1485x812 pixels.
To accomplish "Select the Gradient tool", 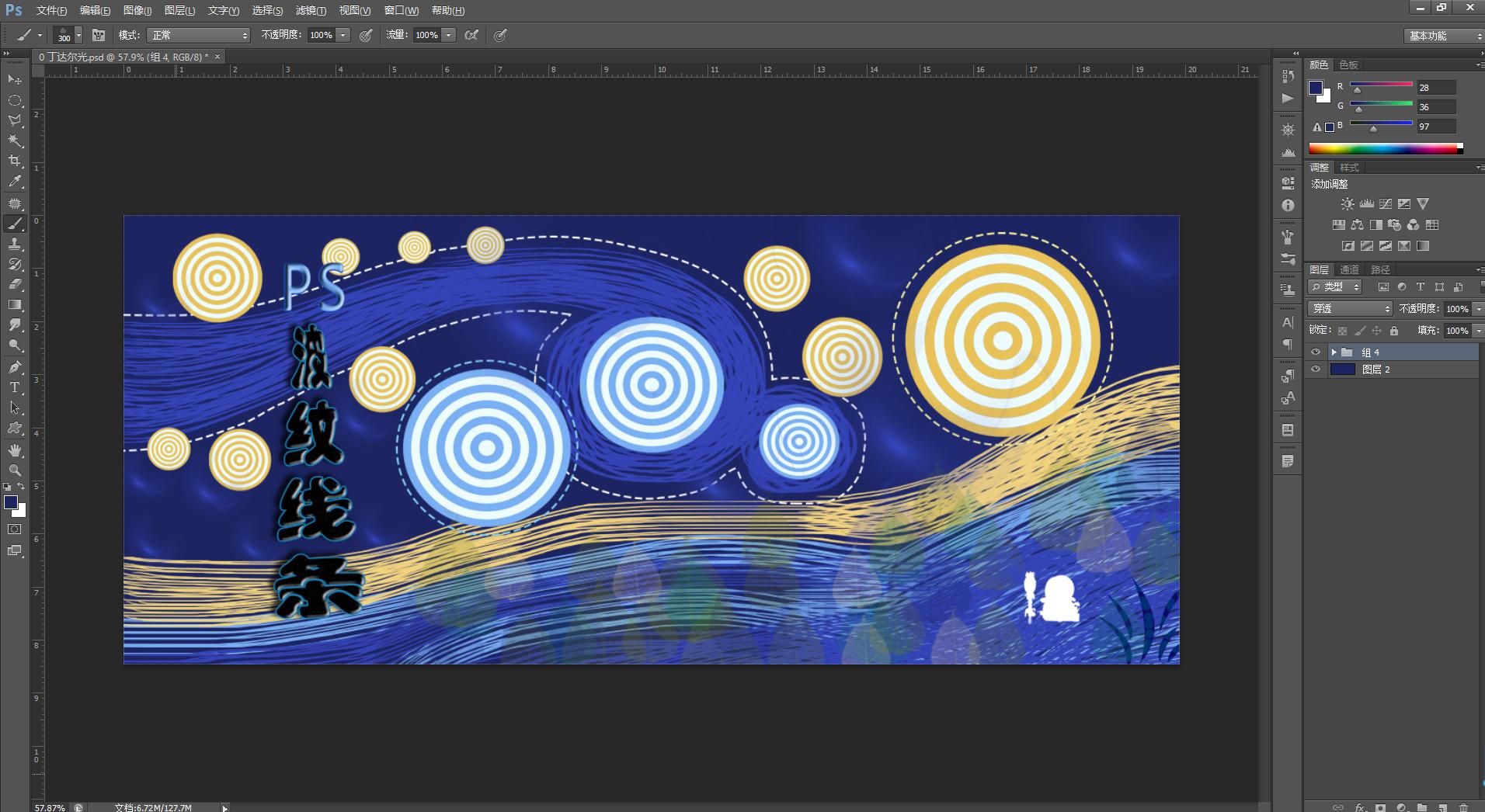I will pos(13,301).
